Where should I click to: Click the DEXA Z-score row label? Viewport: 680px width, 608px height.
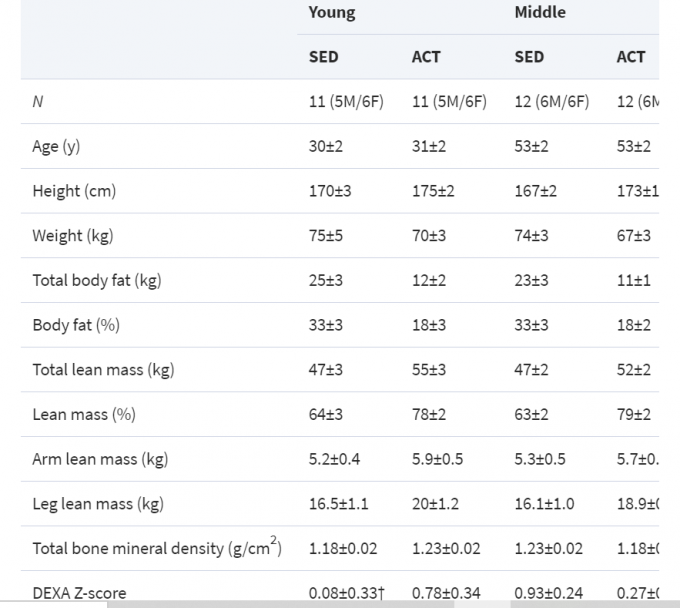click(x=79, y=593)
